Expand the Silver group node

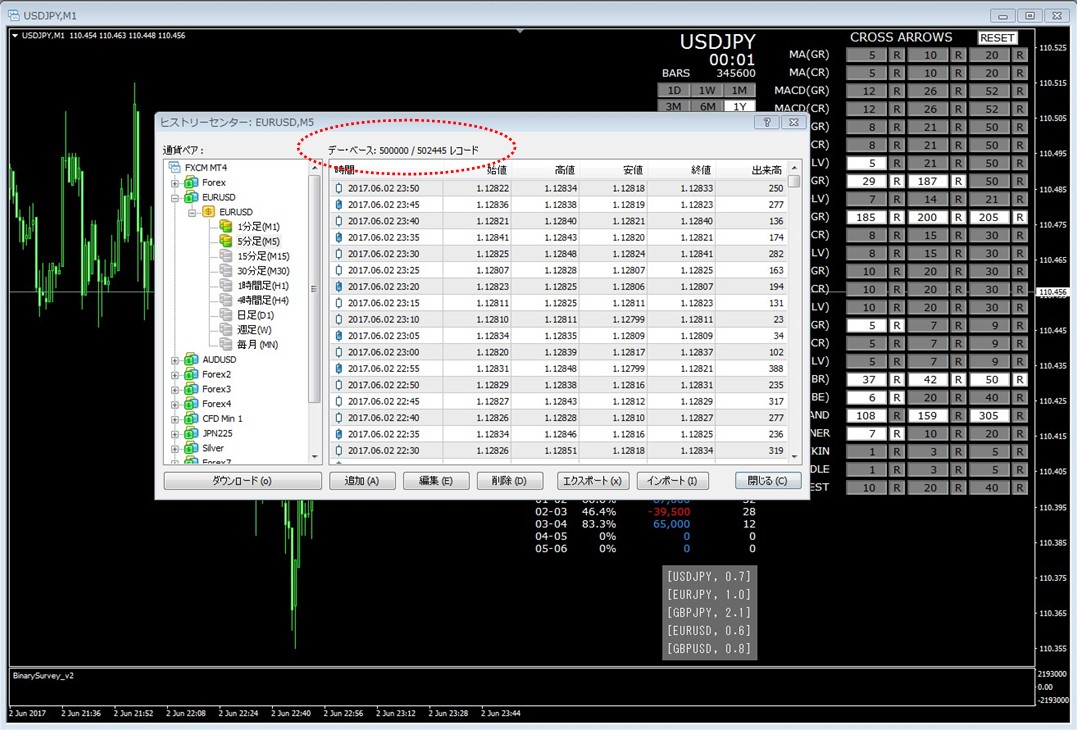click(175, 448)
